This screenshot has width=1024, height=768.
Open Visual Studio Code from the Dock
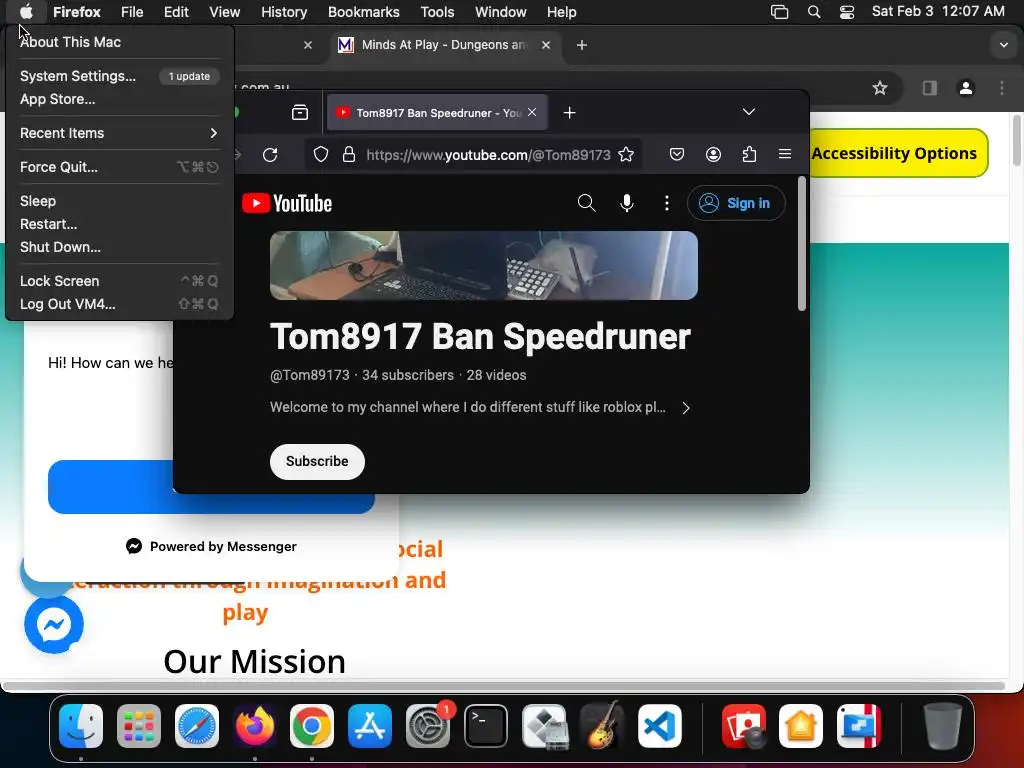660,726
